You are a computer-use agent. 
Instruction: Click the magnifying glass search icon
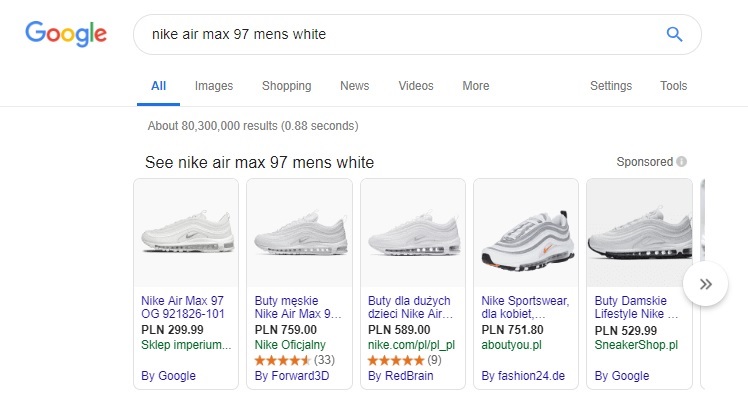coord(674,35)
